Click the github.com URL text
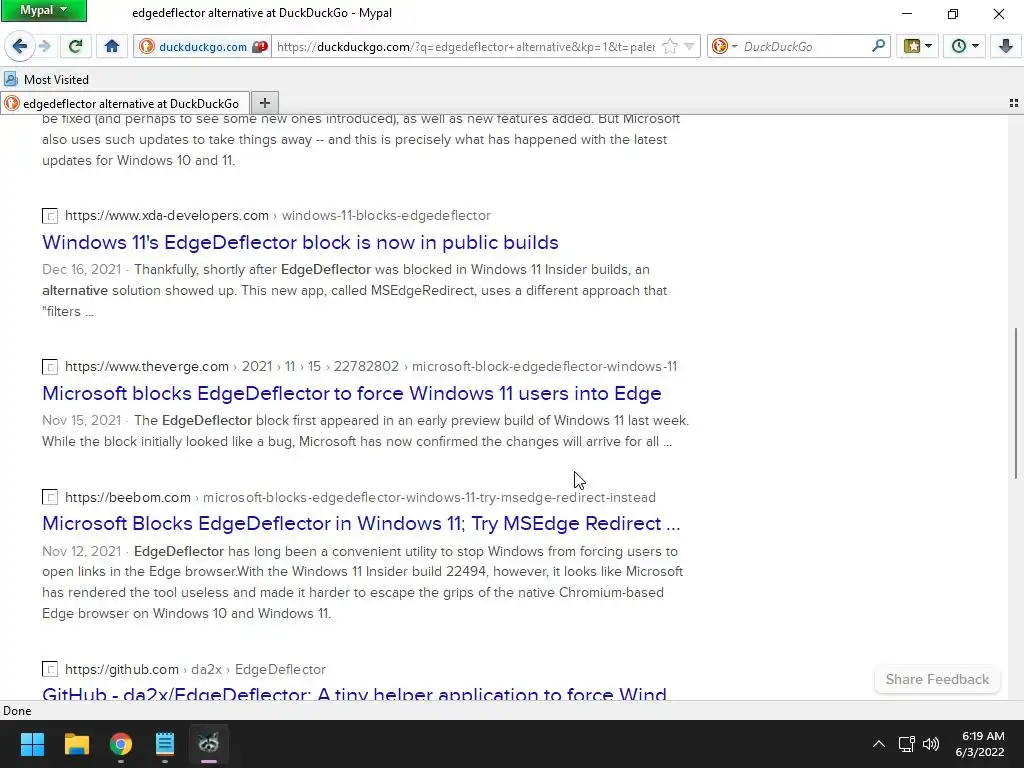 (121, 669)
